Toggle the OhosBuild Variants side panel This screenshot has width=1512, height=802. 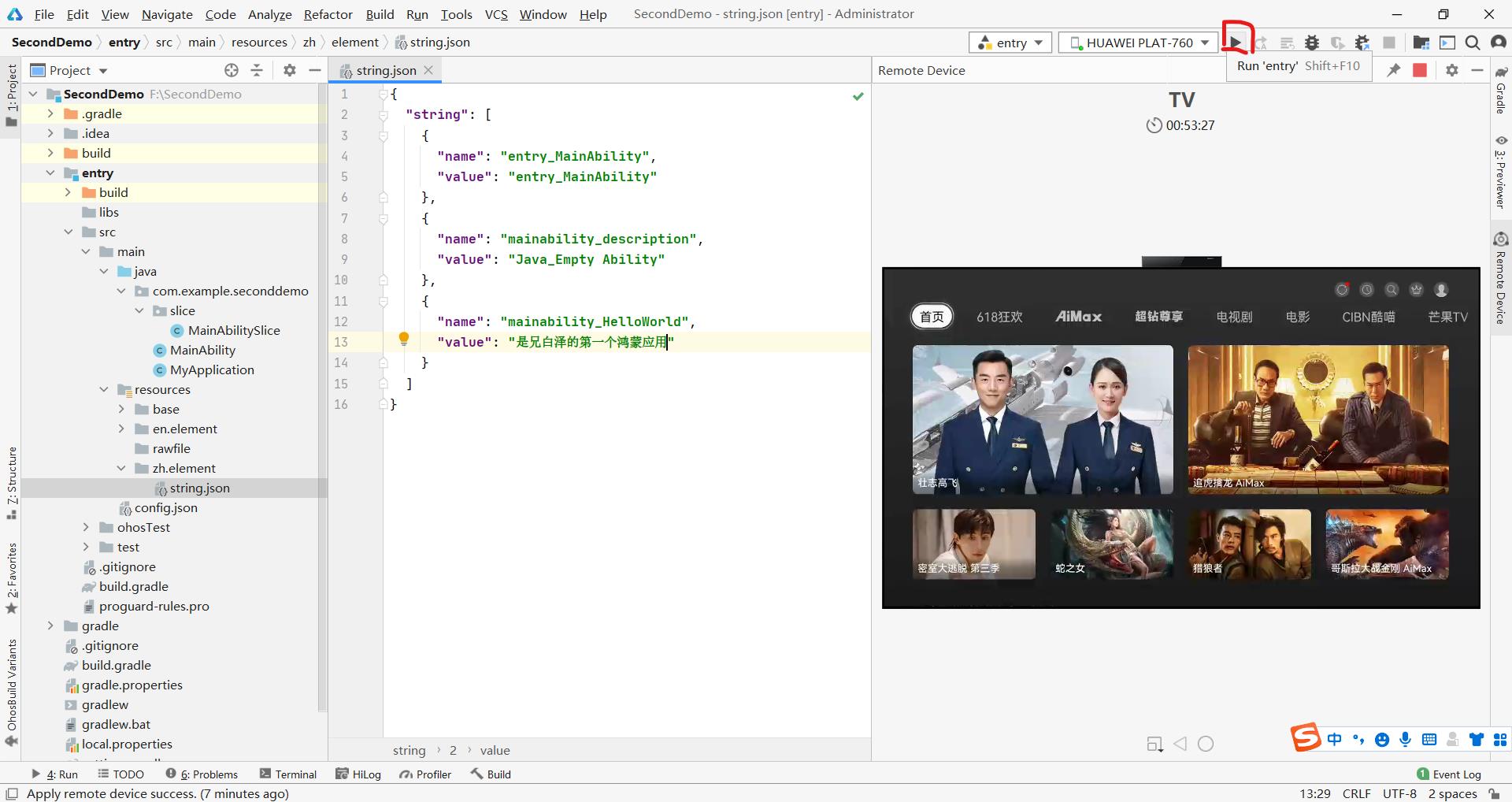click(12, 692)
